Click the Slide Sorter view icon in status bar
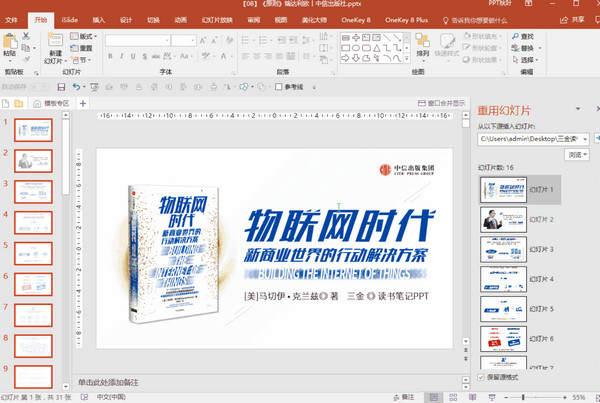 point(453,398)
